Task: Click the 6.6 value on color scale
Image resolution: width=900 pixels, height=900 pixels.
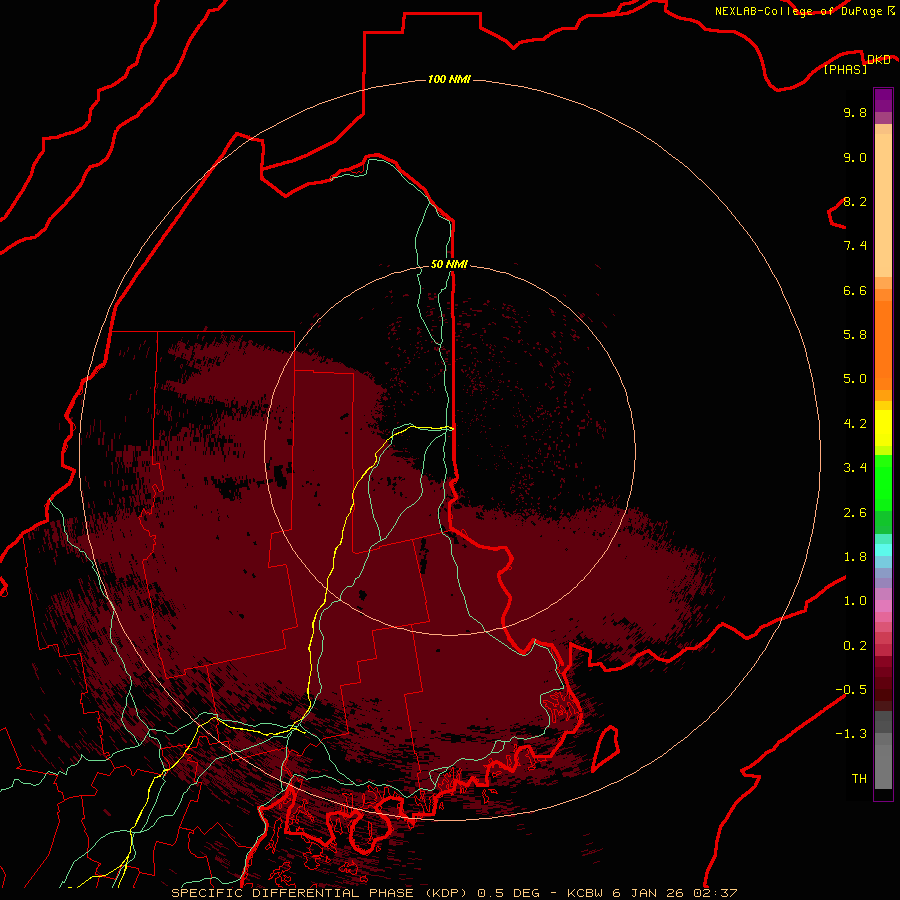Action: pos(855,290)
